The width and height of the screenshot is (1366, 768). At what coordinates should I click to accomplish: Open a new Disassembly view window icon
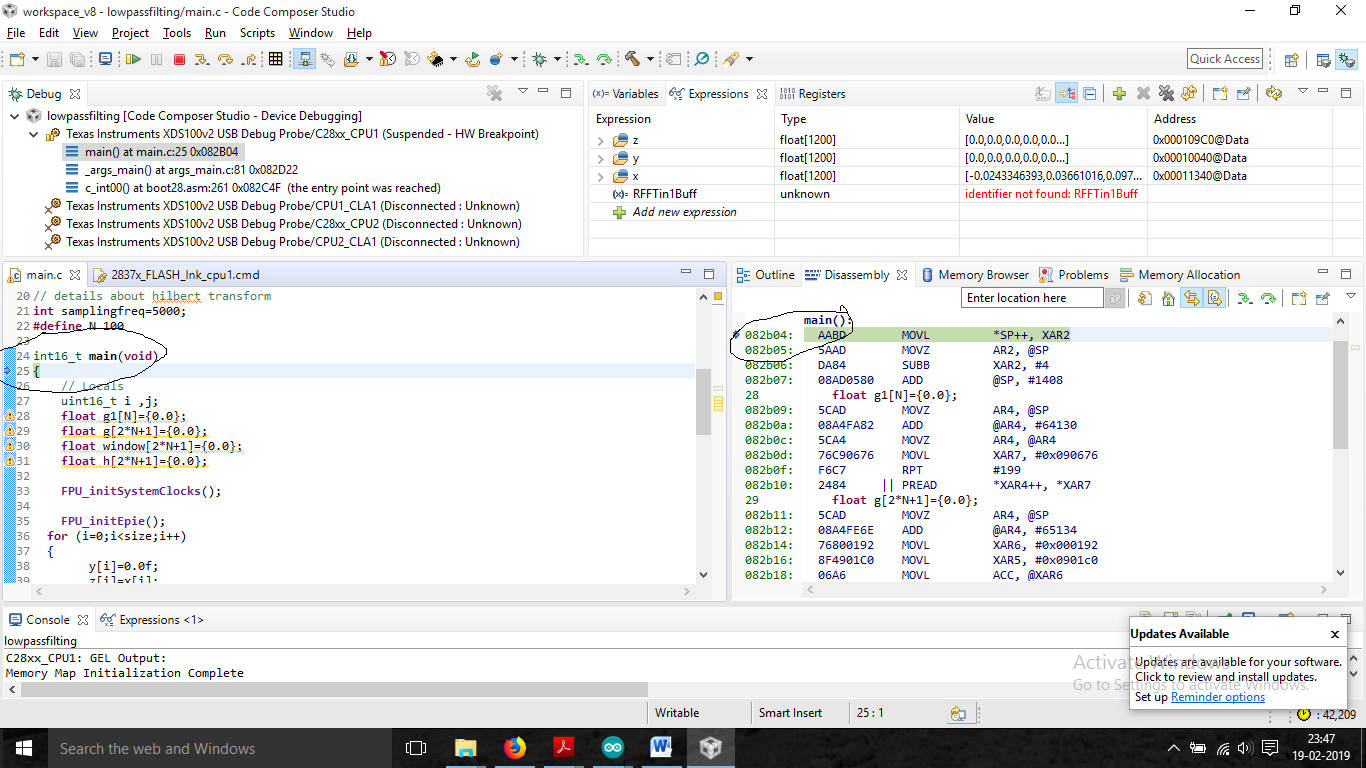coord(1299,297)
